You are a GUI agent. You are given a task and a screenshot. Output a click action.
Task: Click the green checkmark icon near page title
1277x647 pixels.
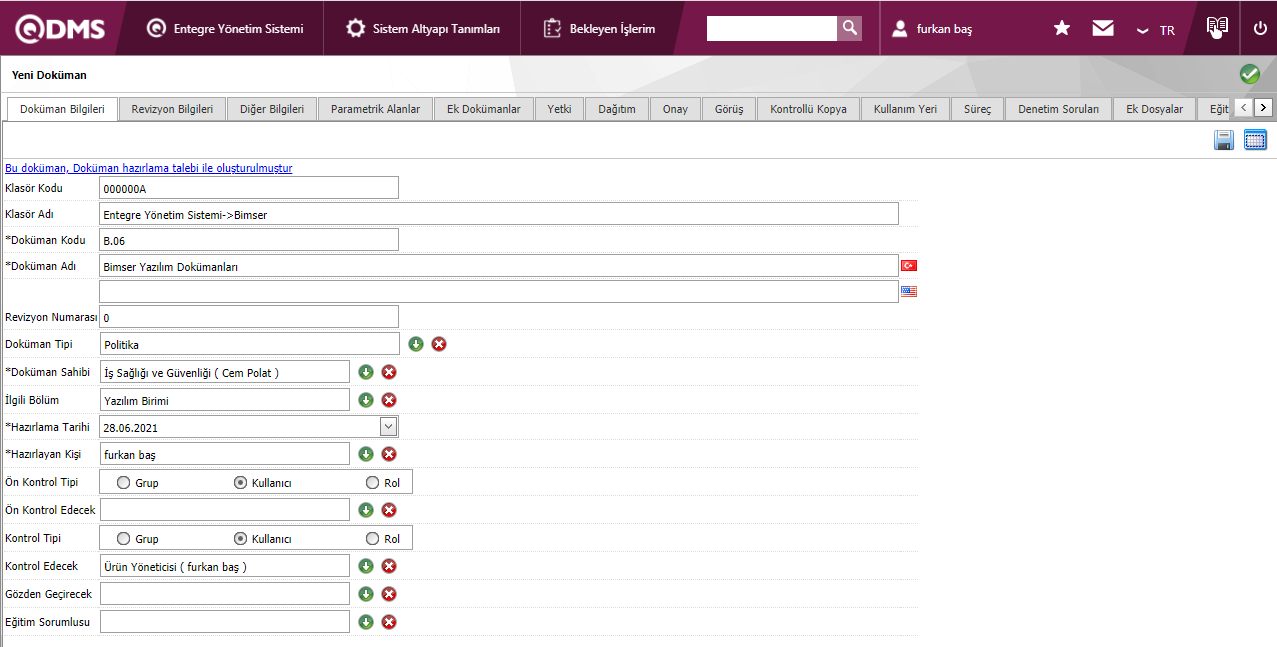pyautogui.click(x=1249, y=74)
